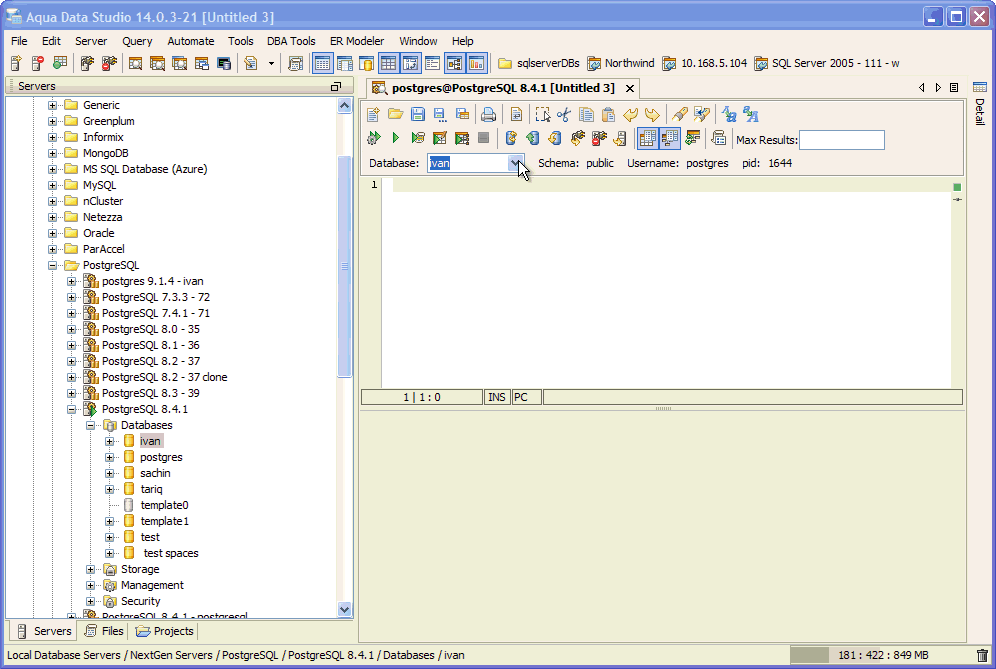Image resolution: width=996 pixels, height=669 pixels.
Task: Select the template0 database in tree
Action: [x=165, y=505]
